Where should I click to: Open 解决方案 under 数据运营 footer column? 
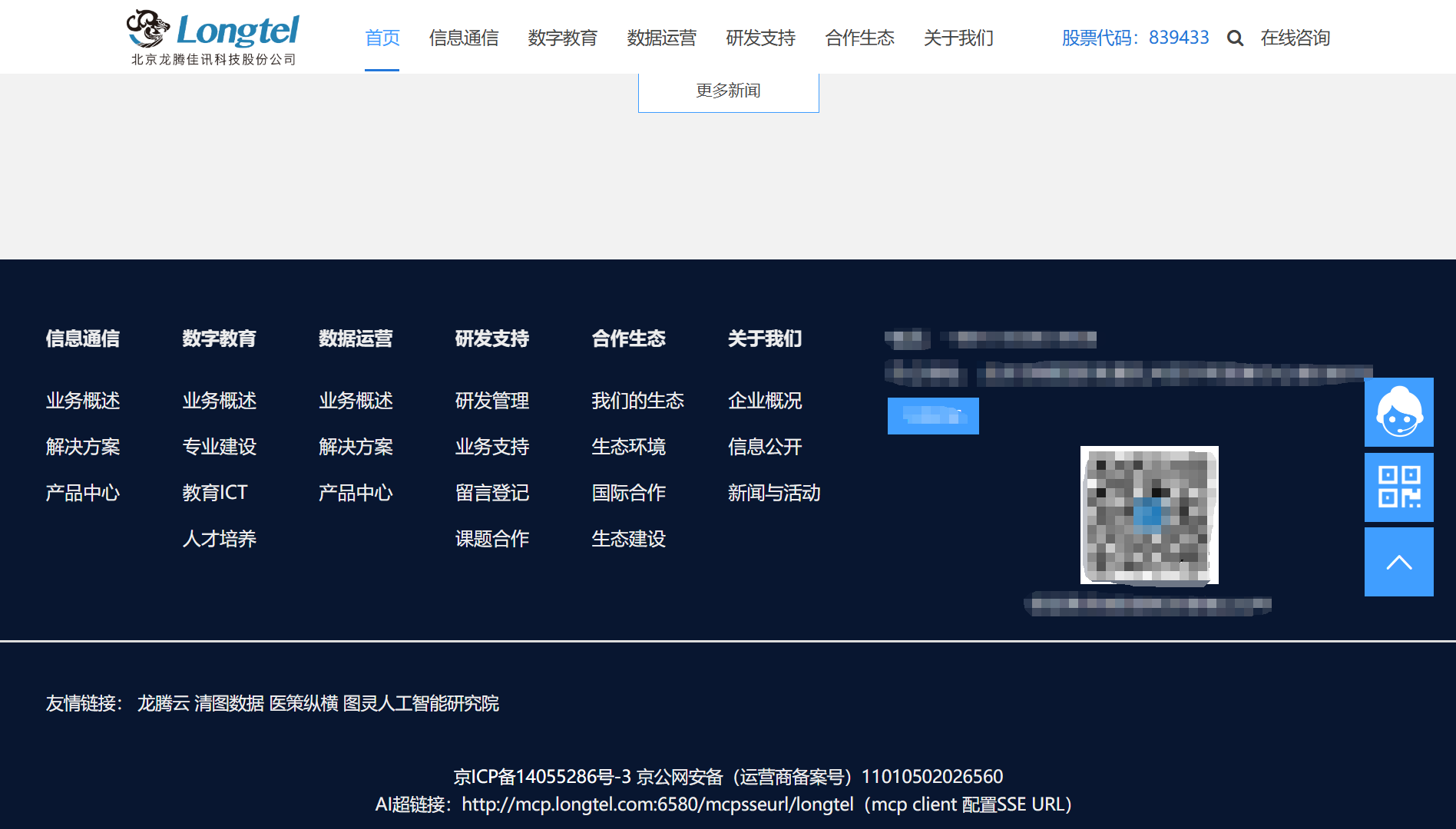pyautogui.click(x=356, y=447)
